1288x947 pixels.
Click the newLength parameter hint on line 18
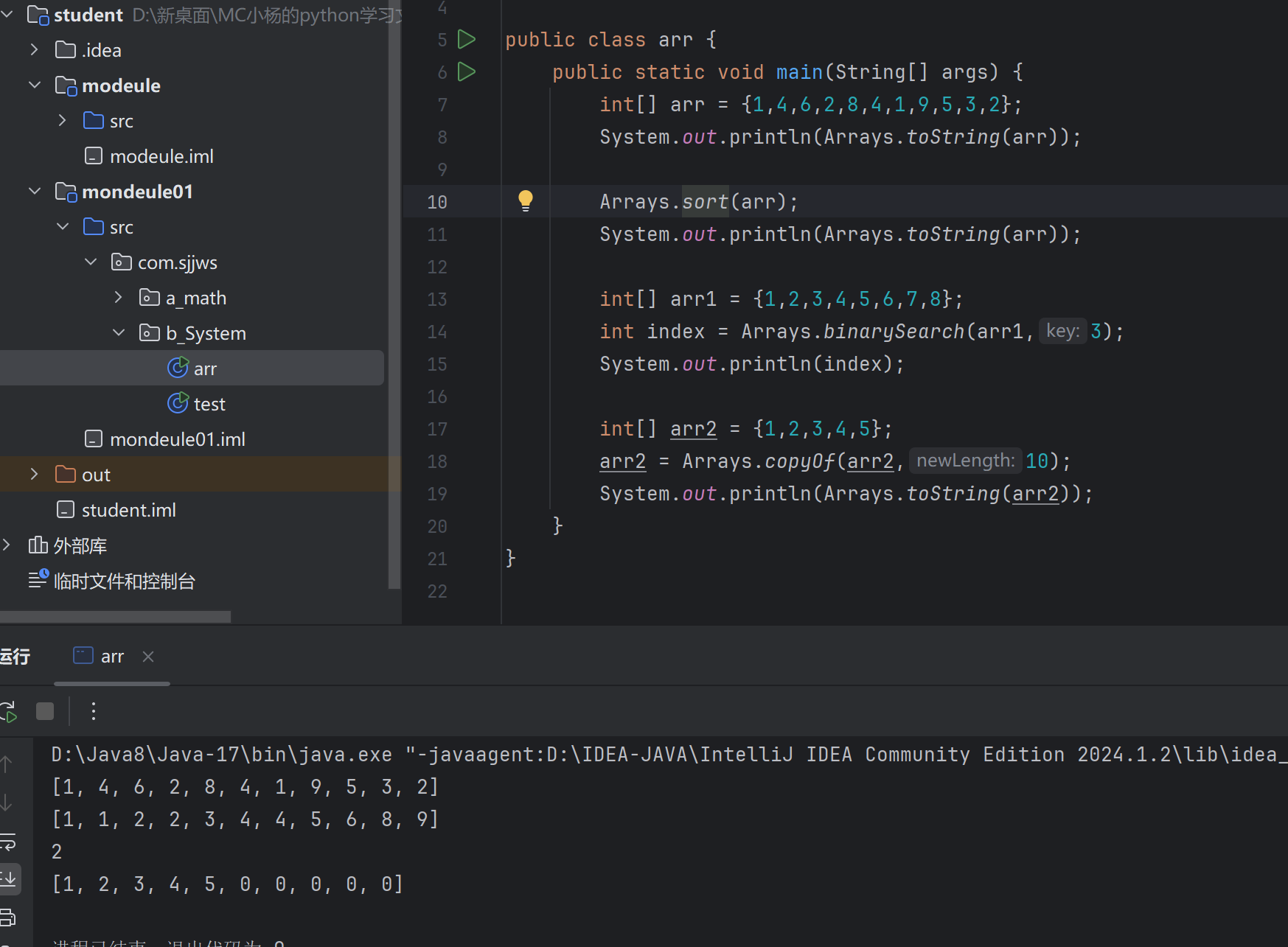pos(965,461)
